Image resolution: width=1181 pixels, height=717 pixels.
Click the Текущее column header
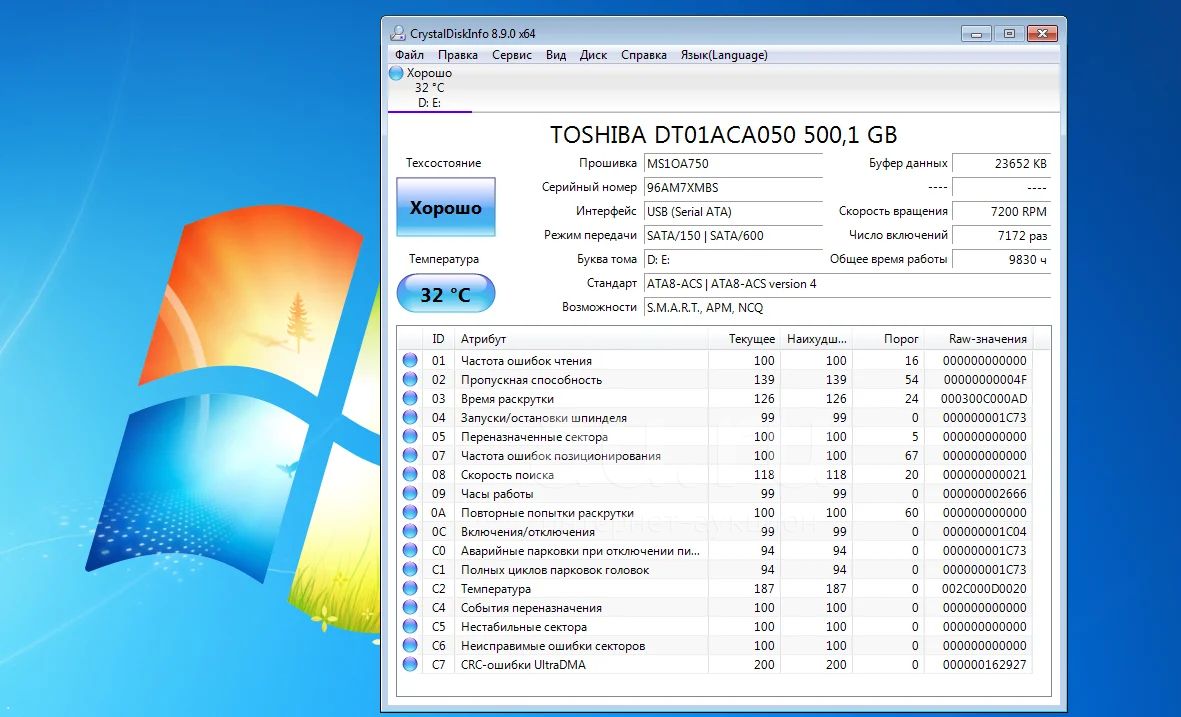click(744, 339)
